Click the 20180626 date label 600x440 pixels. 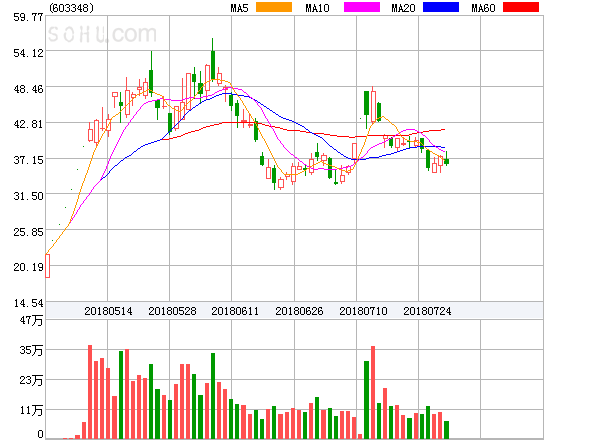[x=299, y=311]
